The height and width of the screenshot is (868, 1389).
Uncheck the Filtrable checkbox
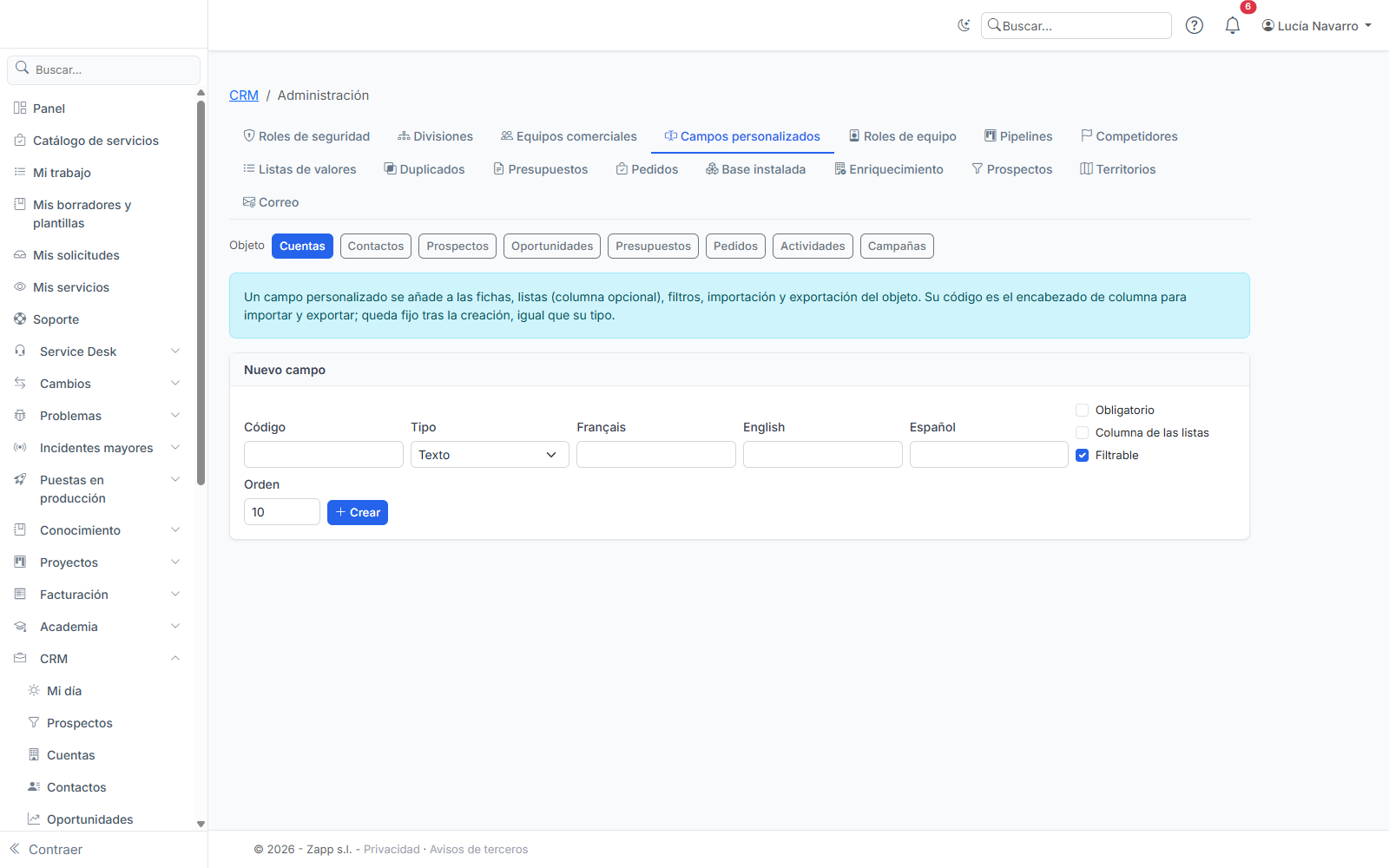[1082, 455]
